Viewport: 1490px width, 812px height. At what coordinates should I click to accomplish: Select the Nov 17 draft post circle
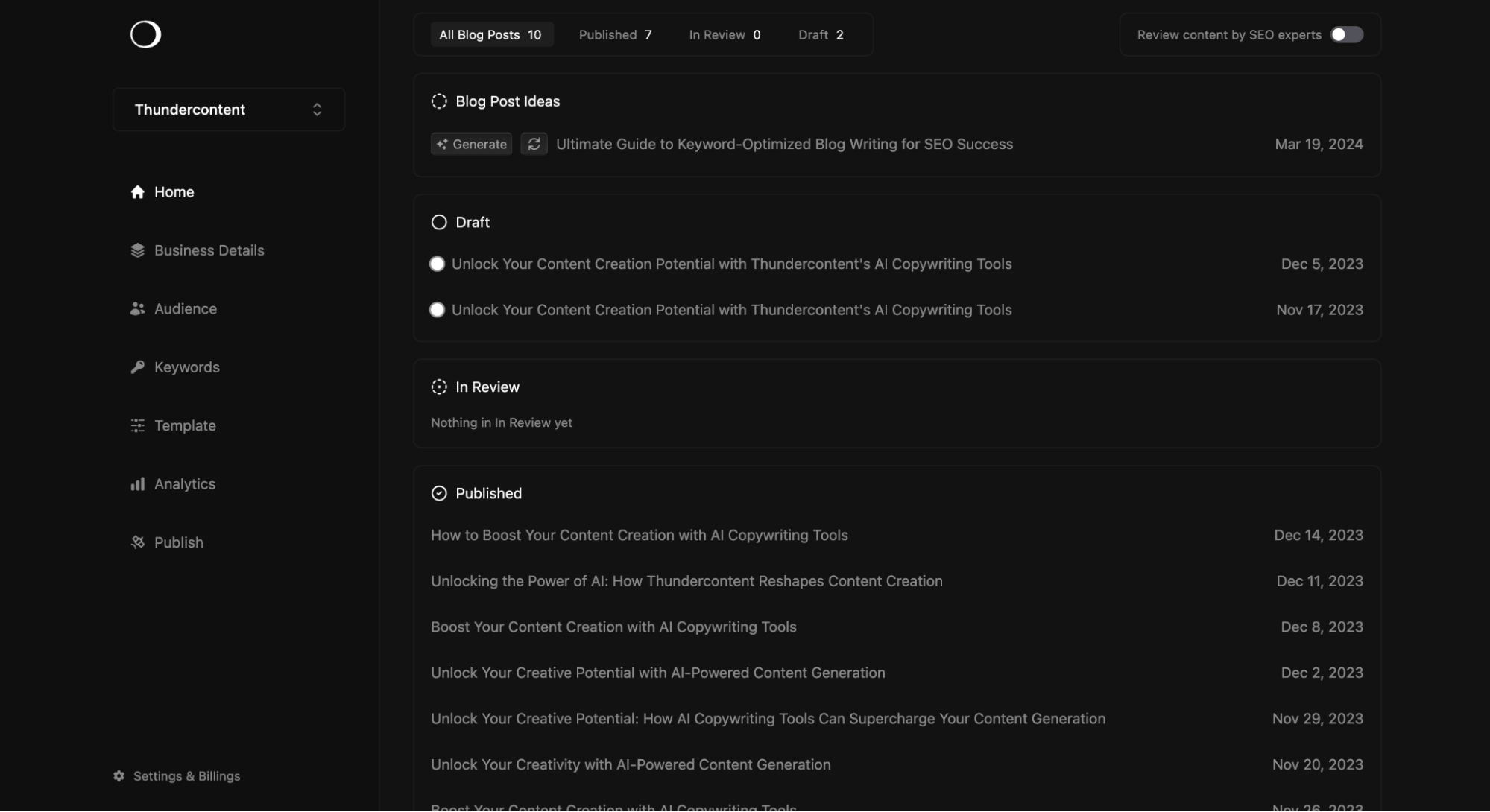[438, 310]
